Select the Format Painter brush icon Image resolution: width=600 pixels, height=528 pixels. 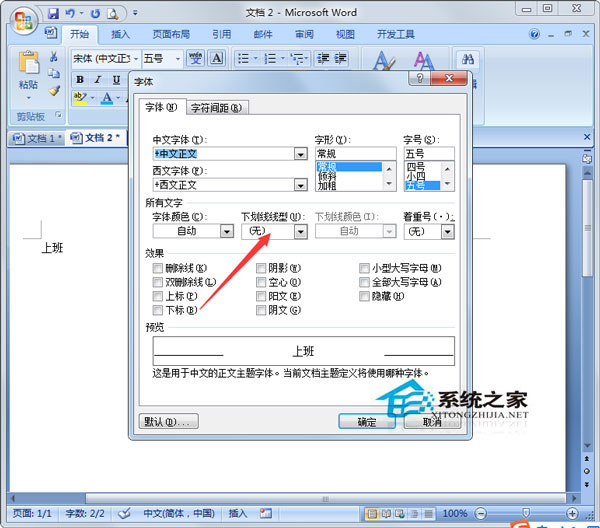(54, 92)
